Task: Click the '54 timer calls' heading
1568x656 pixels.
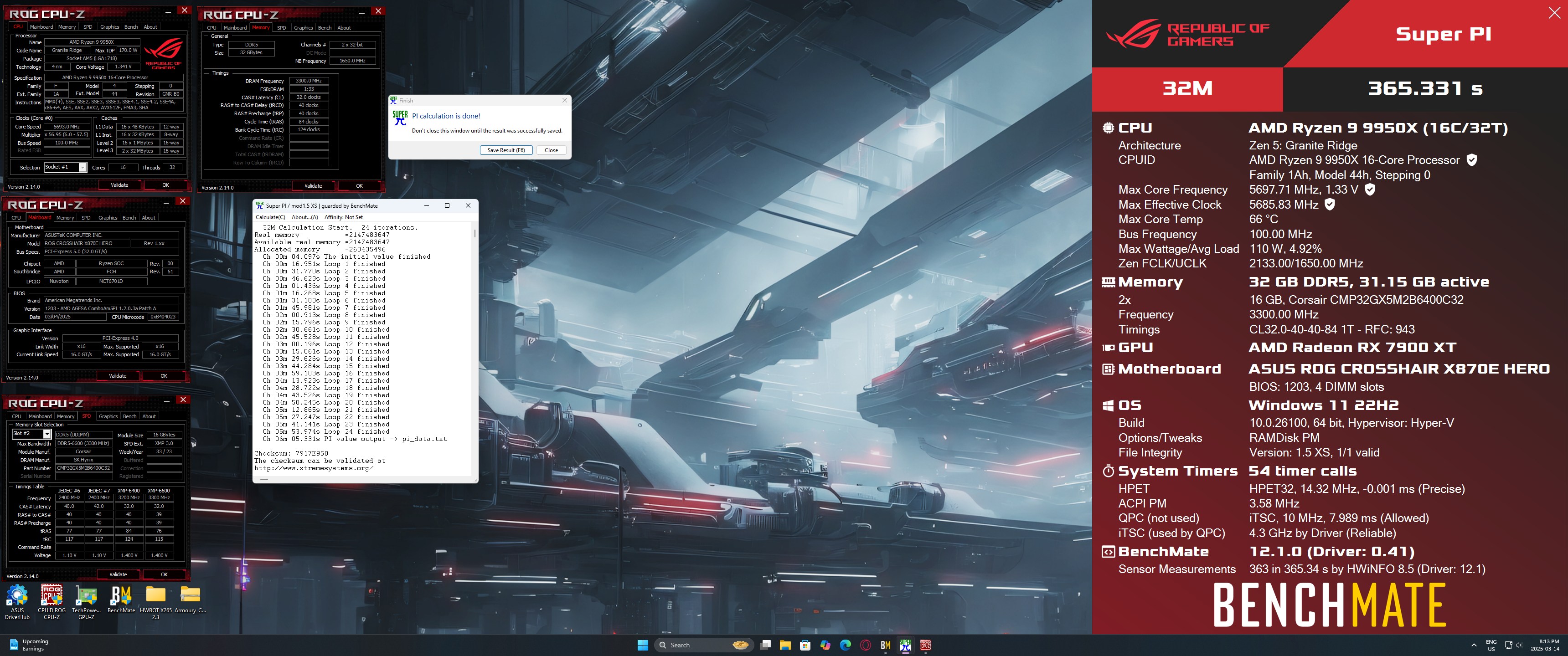Action: click(1302, 471)
